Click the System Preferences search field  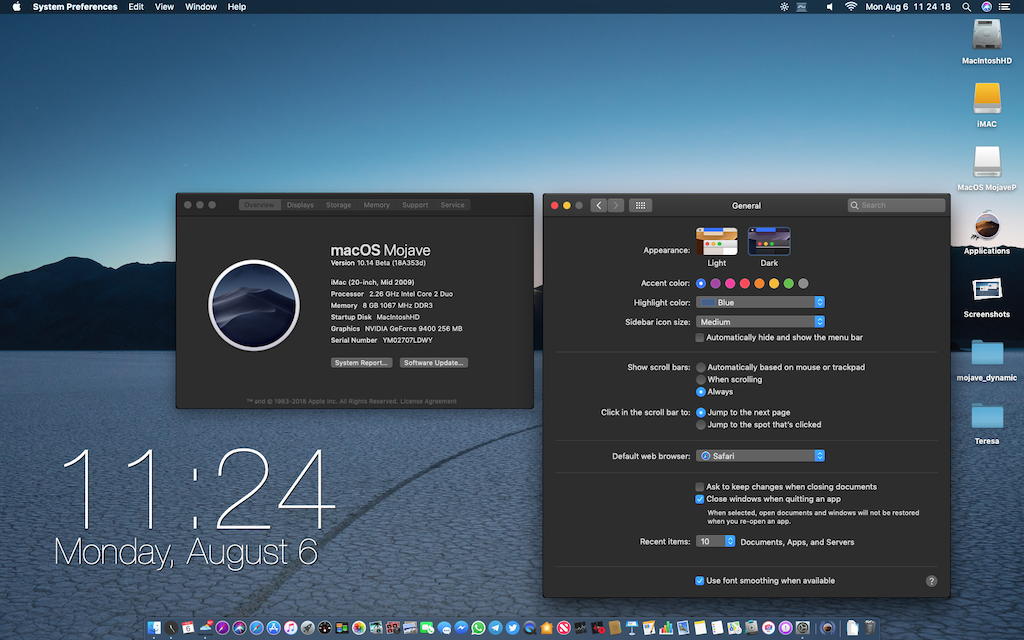coord(896,205)
